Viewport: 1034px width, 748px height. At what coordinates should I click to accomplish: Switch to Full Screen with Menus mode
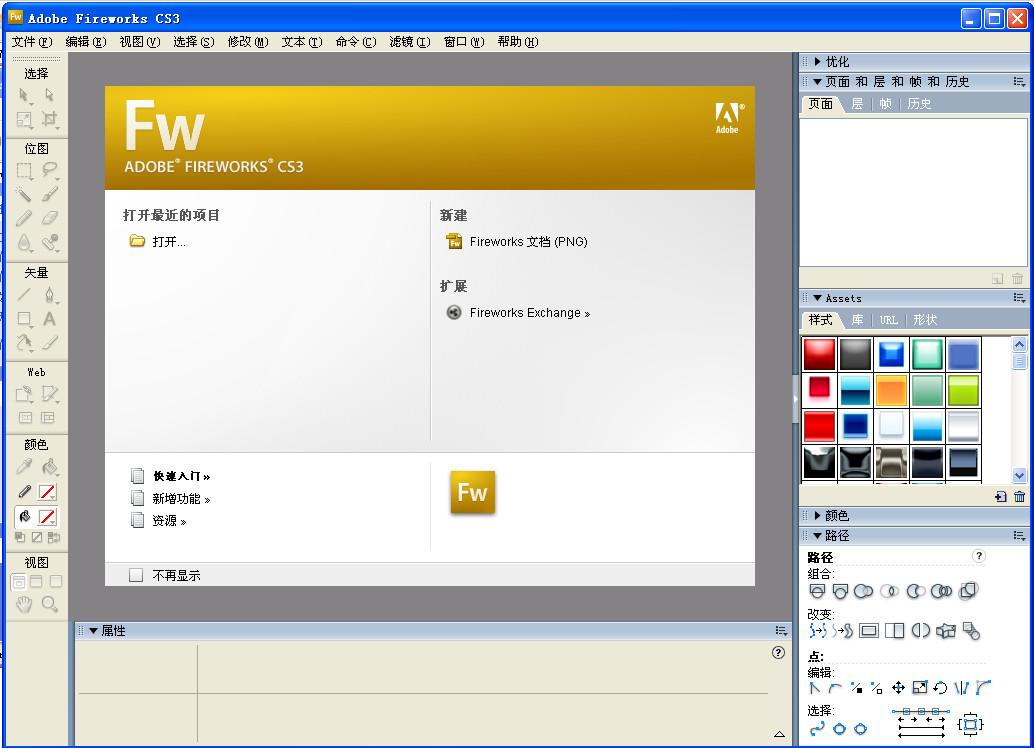36,582
